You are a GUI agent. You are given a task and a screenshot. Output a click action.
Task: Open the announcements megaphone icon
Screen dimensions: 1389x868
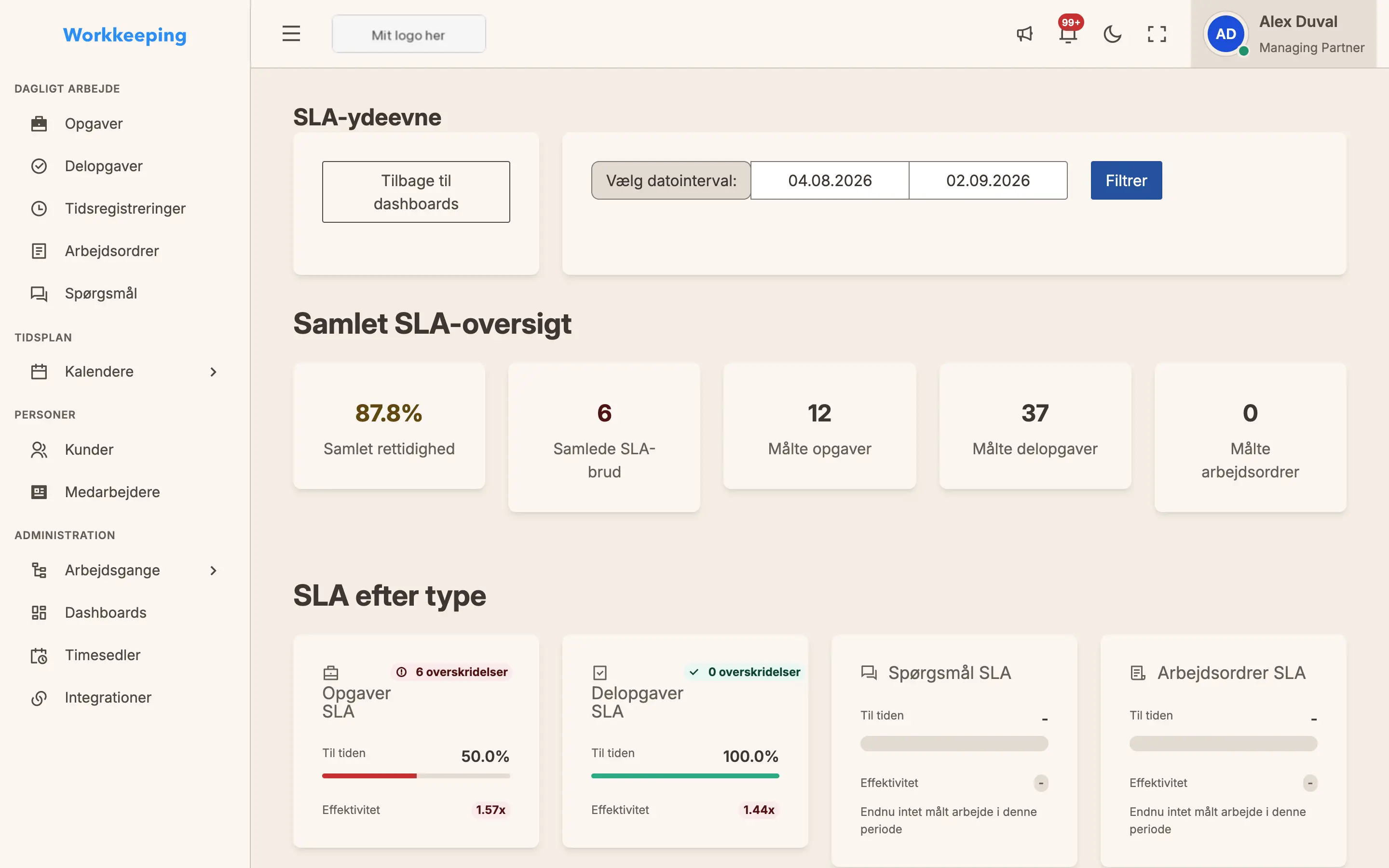pyautogui.click(x=1024, y=34)
